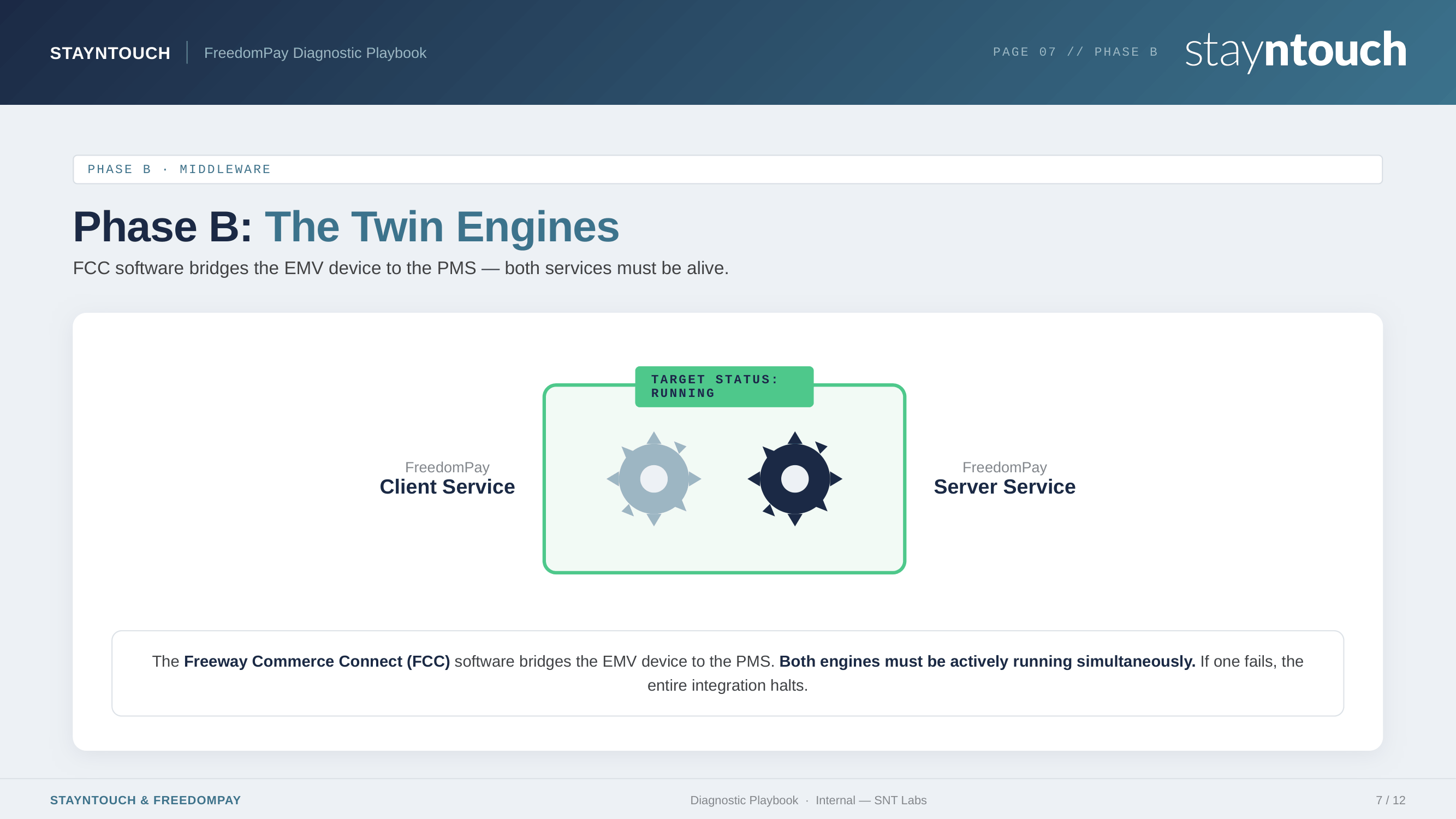1456x819 pixels.
Task: Click the FreedomPay text above Client Service
Action: [447, 467]
